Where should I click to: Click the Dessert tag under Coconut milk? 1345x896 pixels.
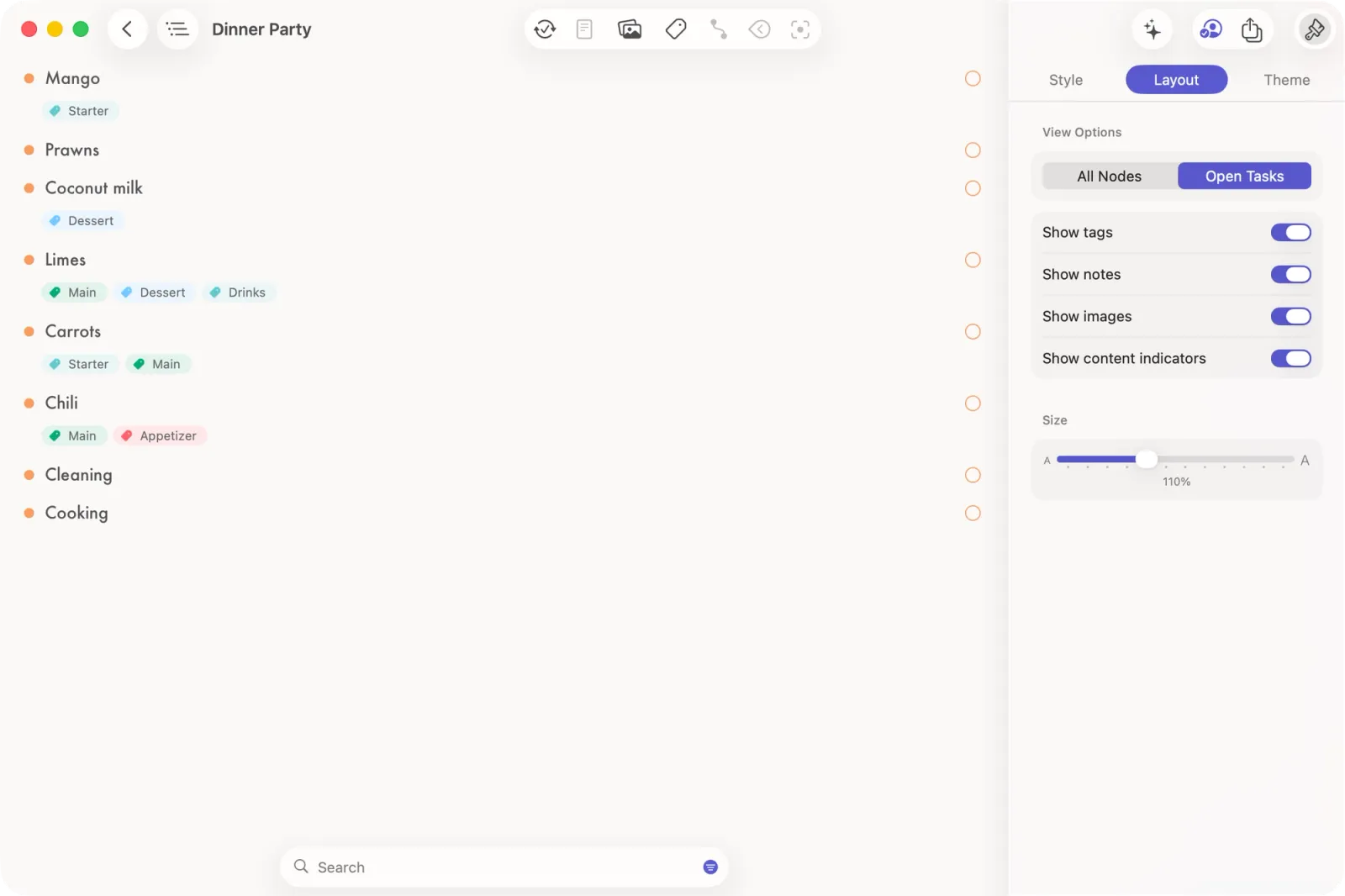coord(82,221)
